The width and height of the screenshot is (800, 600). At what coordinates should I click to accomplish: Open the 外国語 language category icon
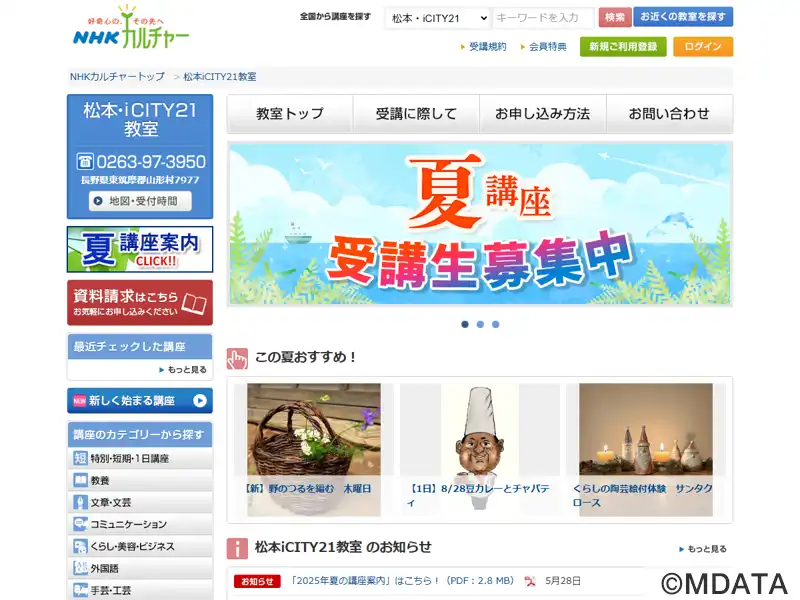(80, 568)
